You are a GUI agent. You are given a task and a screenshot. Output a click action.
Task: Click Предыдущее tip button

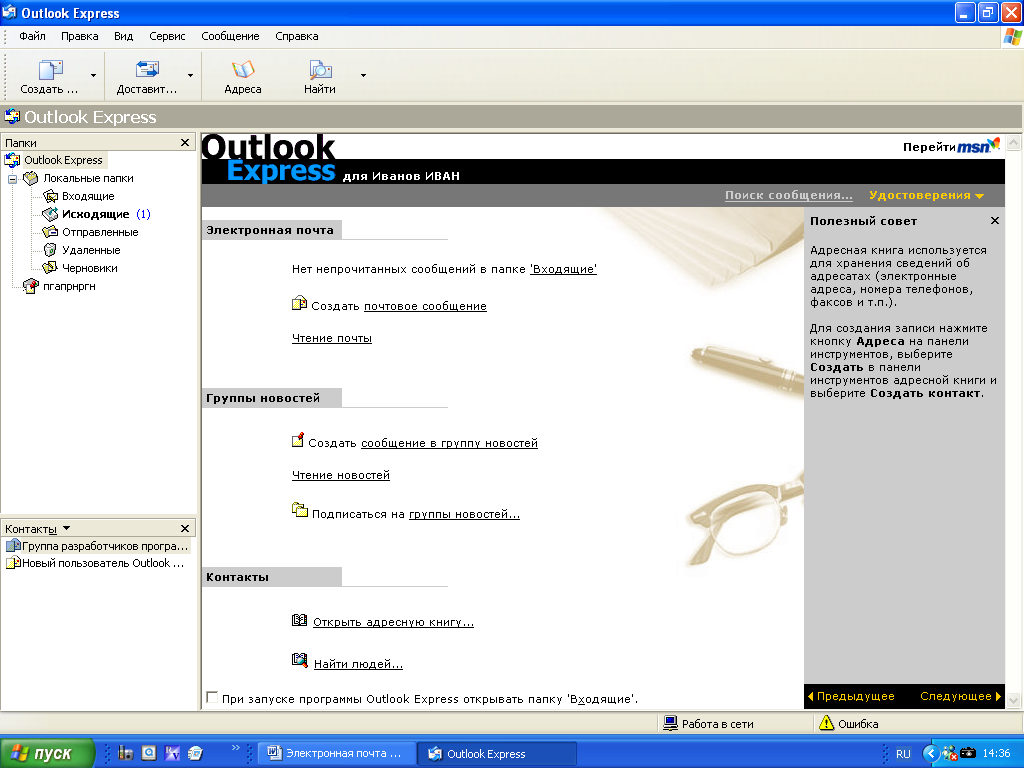pos(852,696)
